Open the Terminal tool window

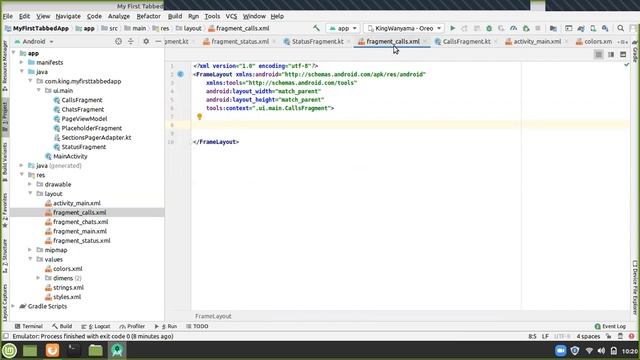click(x=29, y=327)
